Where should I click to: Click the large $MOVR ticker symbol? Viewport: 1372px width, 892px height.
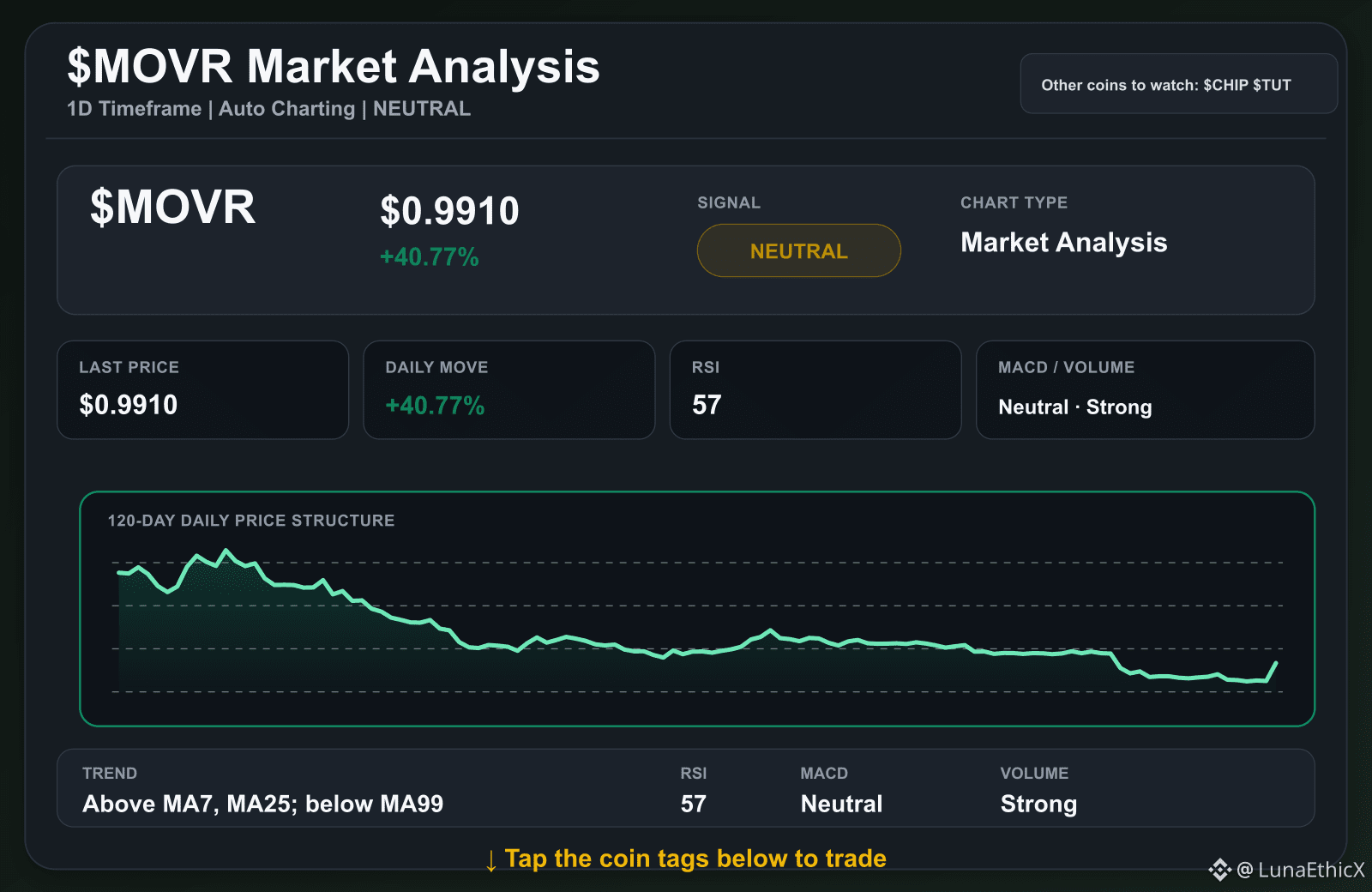[172, 208]
